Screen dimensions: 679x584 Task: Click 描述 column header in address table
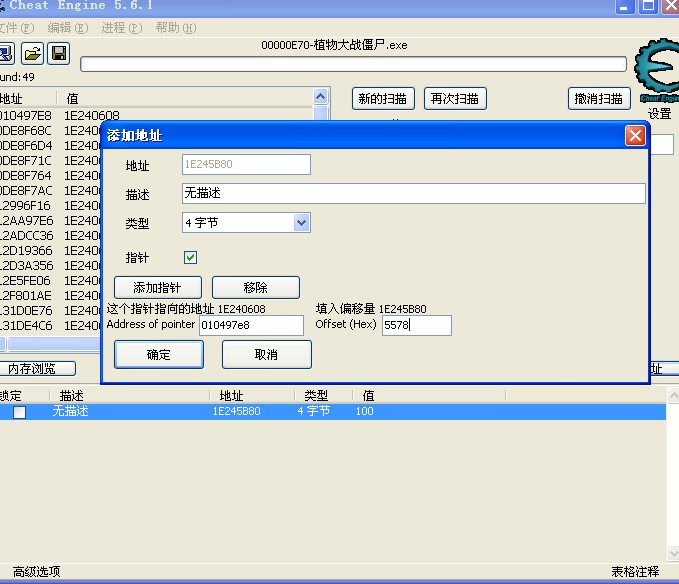click(x=71, y=396)
